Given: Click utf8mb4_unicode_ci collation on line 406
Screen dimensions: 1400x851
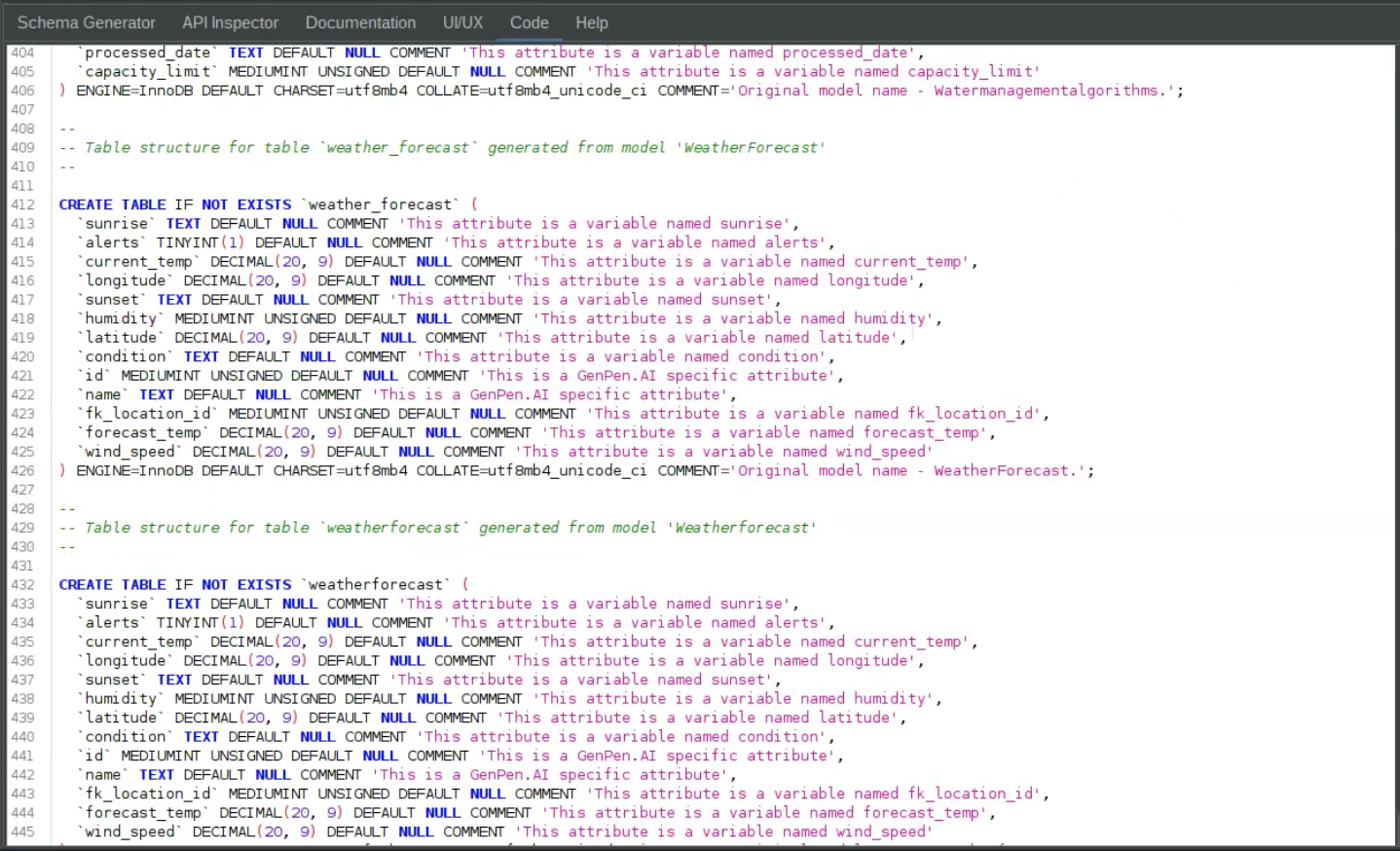Looking at the screenshot, I should [x=568, y=91].
